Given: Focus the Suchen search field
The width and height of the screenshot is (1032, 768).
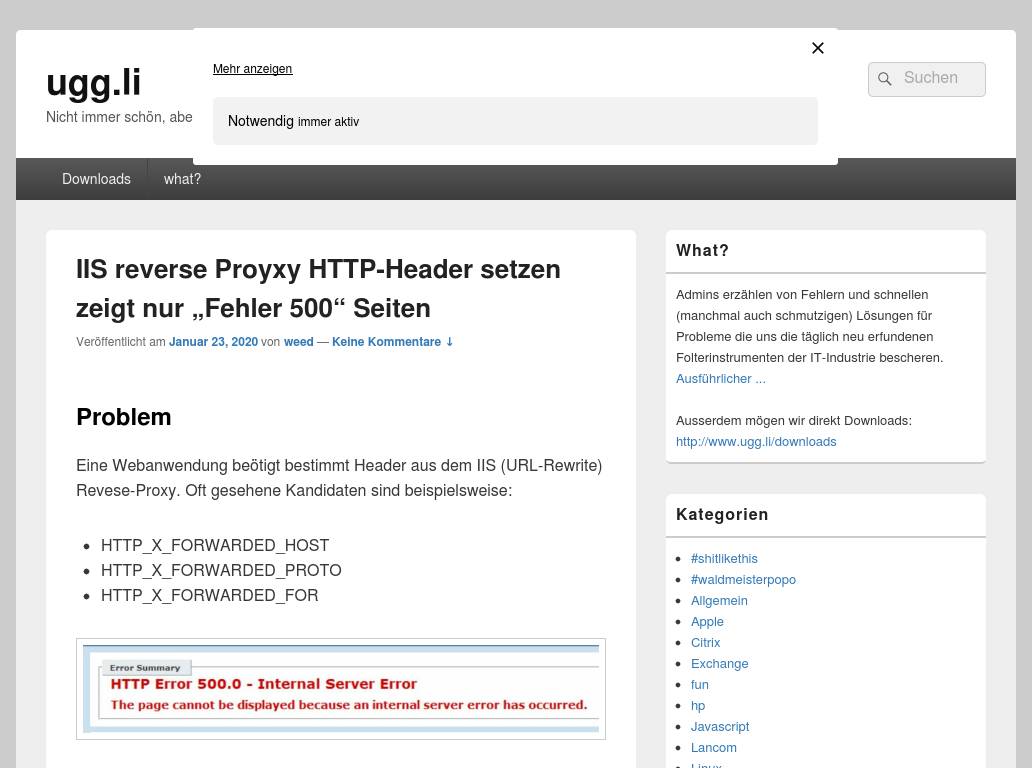Looking at the screenshot, I should coord(940,79).
